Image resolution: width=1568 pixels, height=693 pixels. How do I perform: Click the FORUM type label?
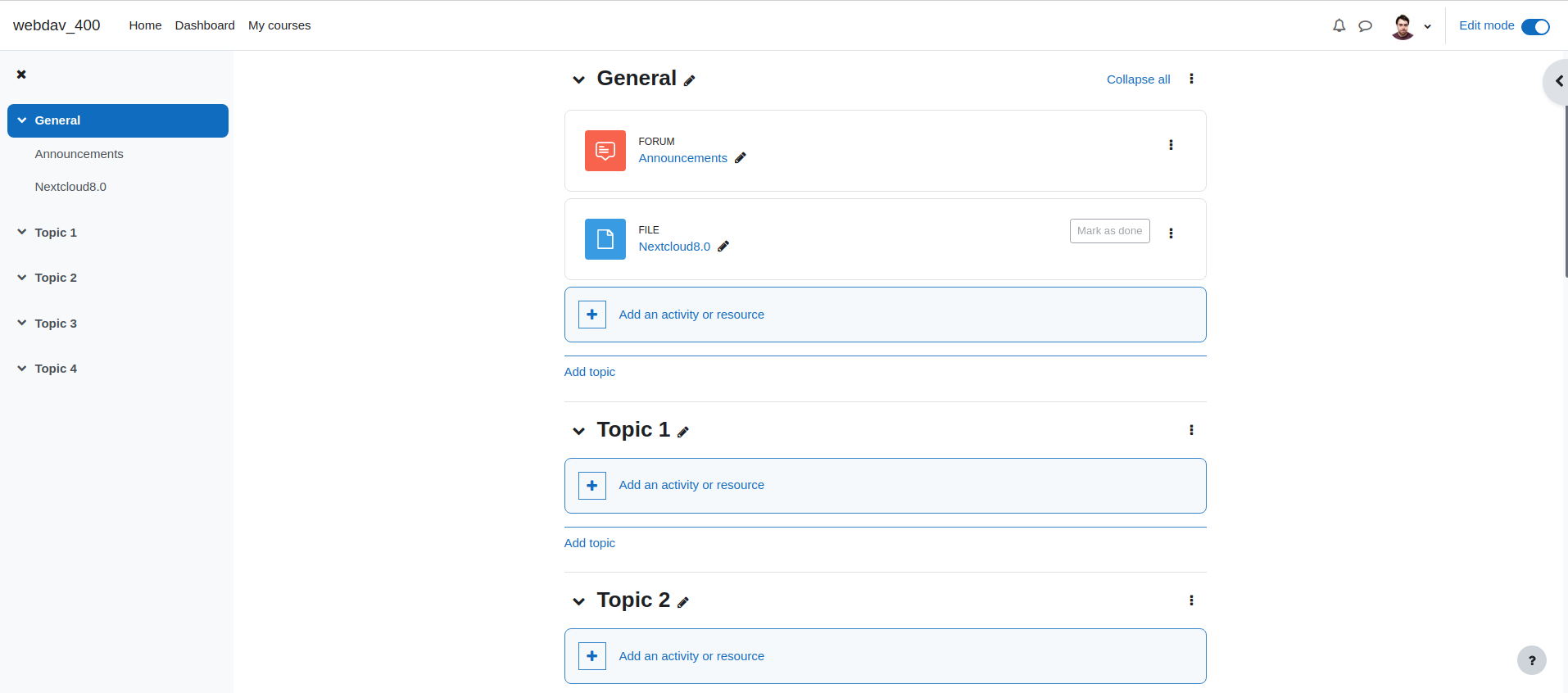(x=656, y=142)
